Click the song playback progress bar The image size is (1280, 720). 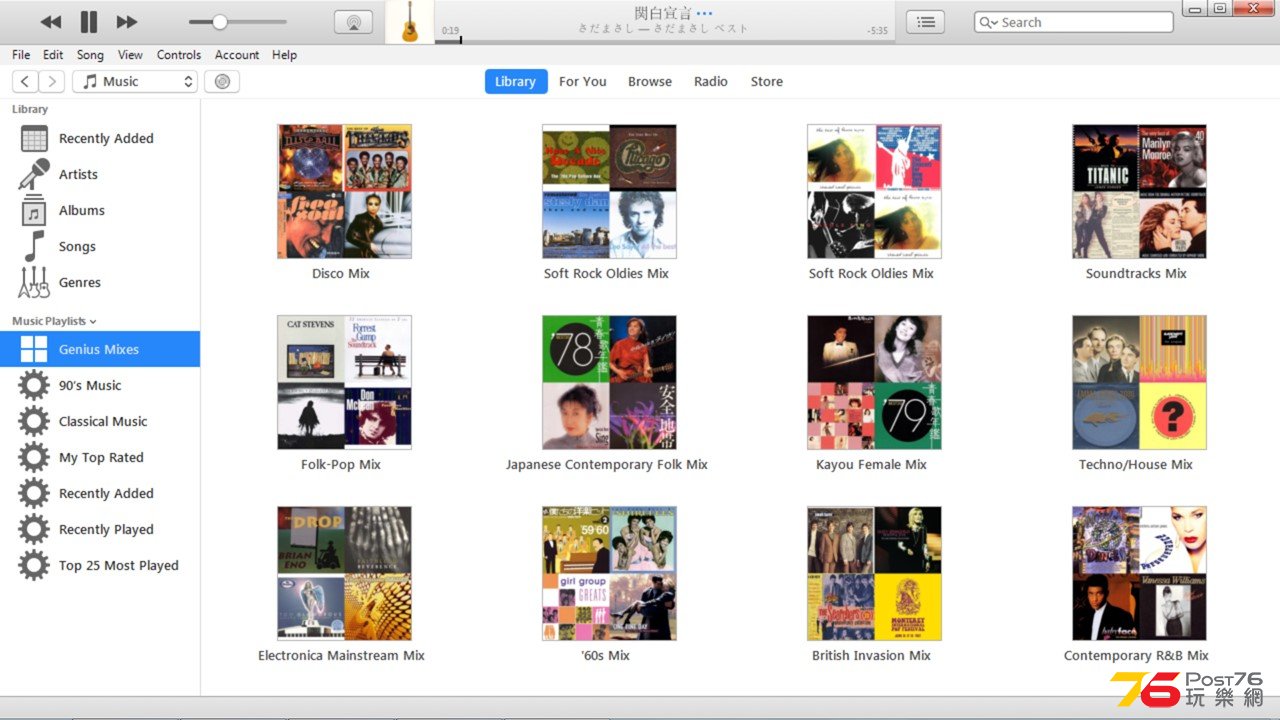point(665,42)
